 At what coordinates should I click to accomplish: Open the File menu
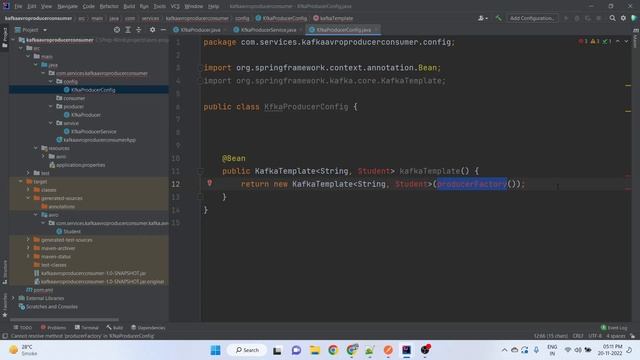tap(18, 6)
